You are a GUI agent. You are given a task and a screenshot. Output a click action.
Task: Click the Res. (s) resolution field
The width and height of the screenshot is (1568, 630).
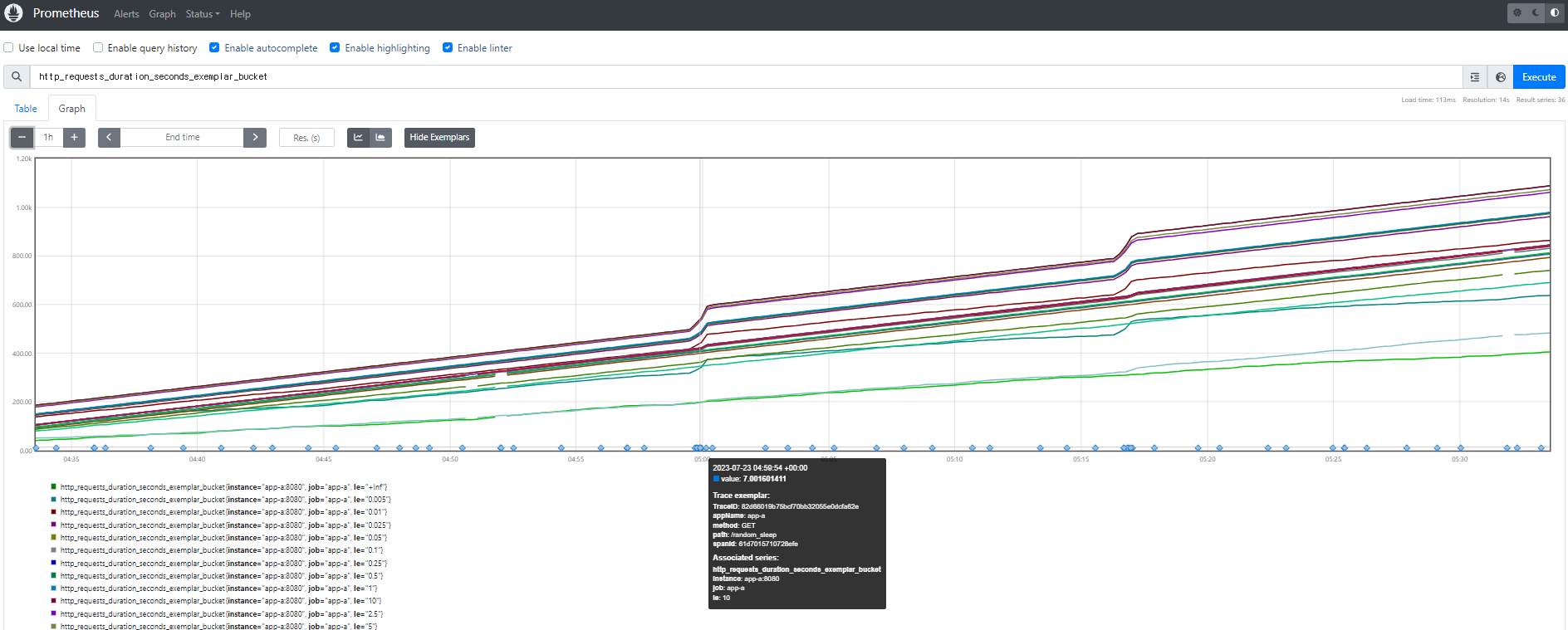pyautogui.click(x=306, y=138)
